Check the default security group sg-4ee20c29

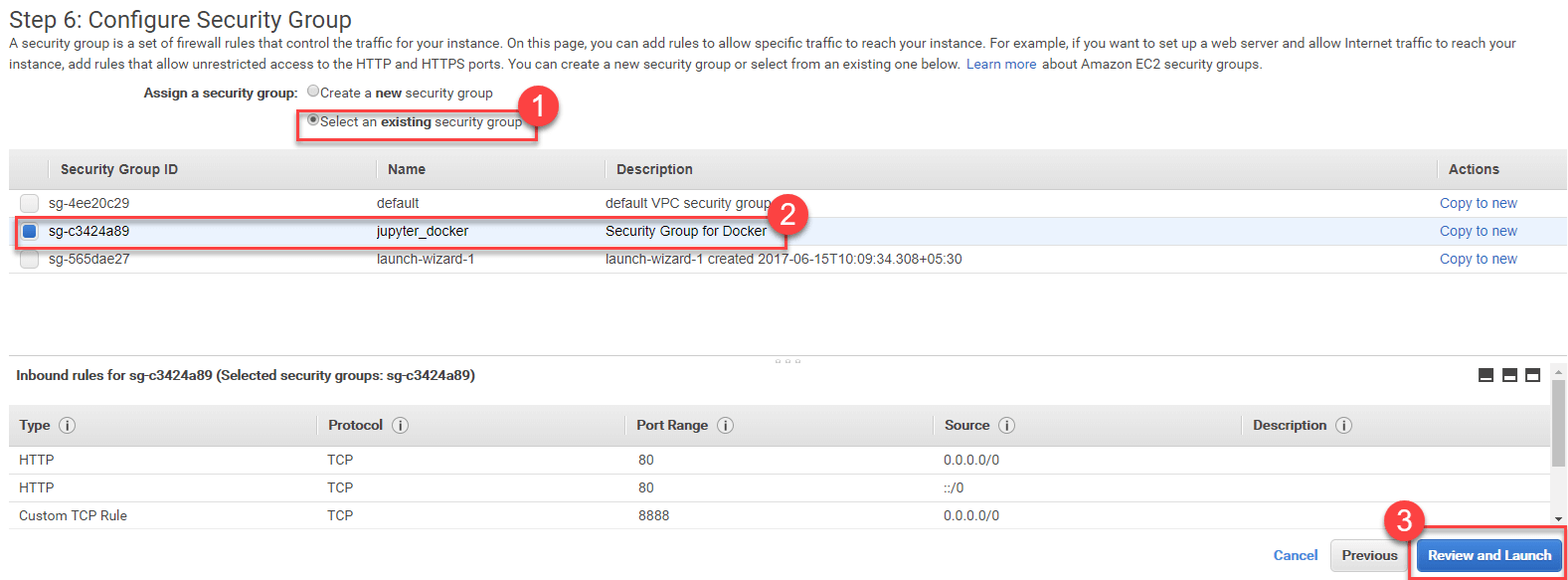tap(30, 203)
